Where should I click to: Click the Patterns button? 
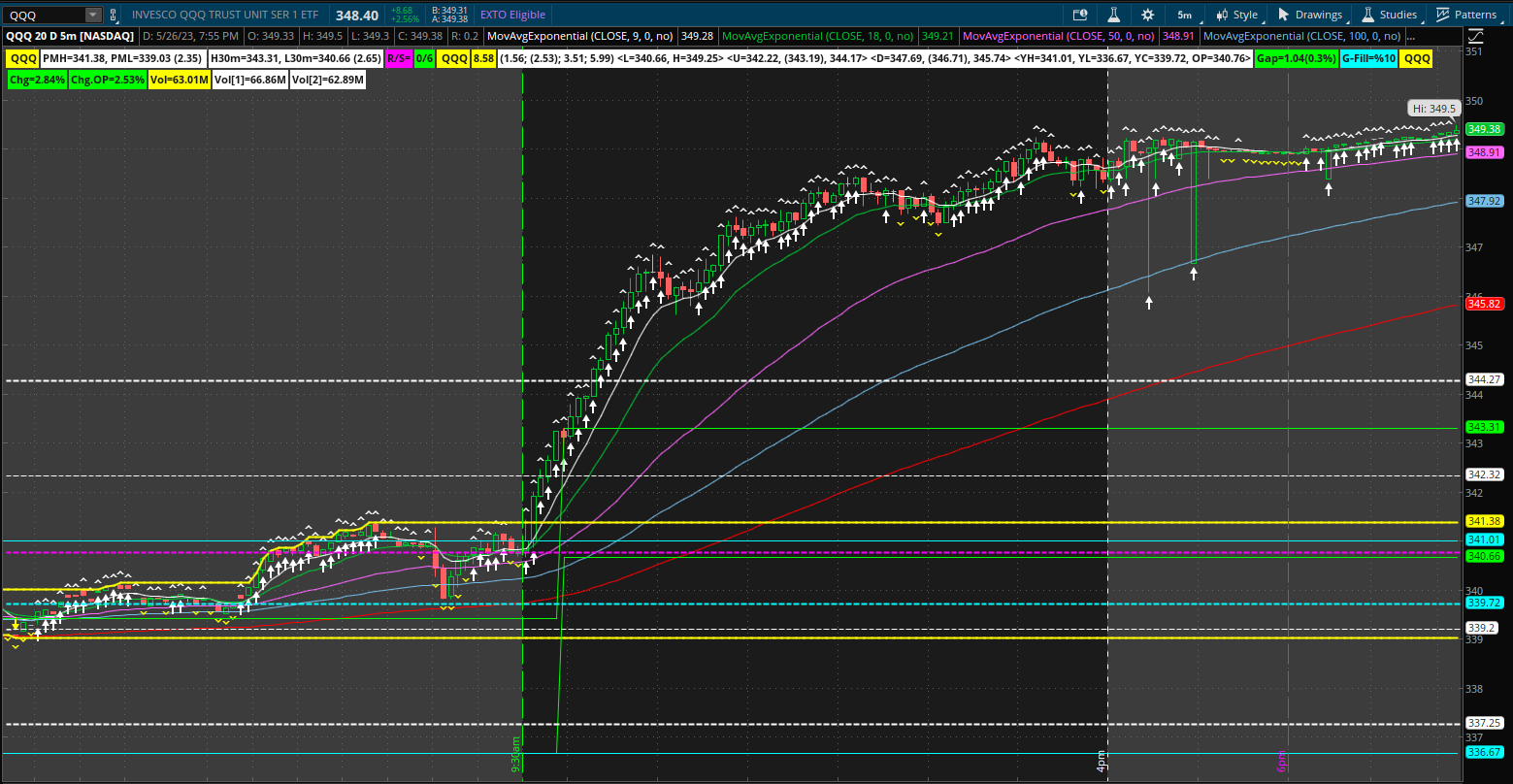[1466, 15]
